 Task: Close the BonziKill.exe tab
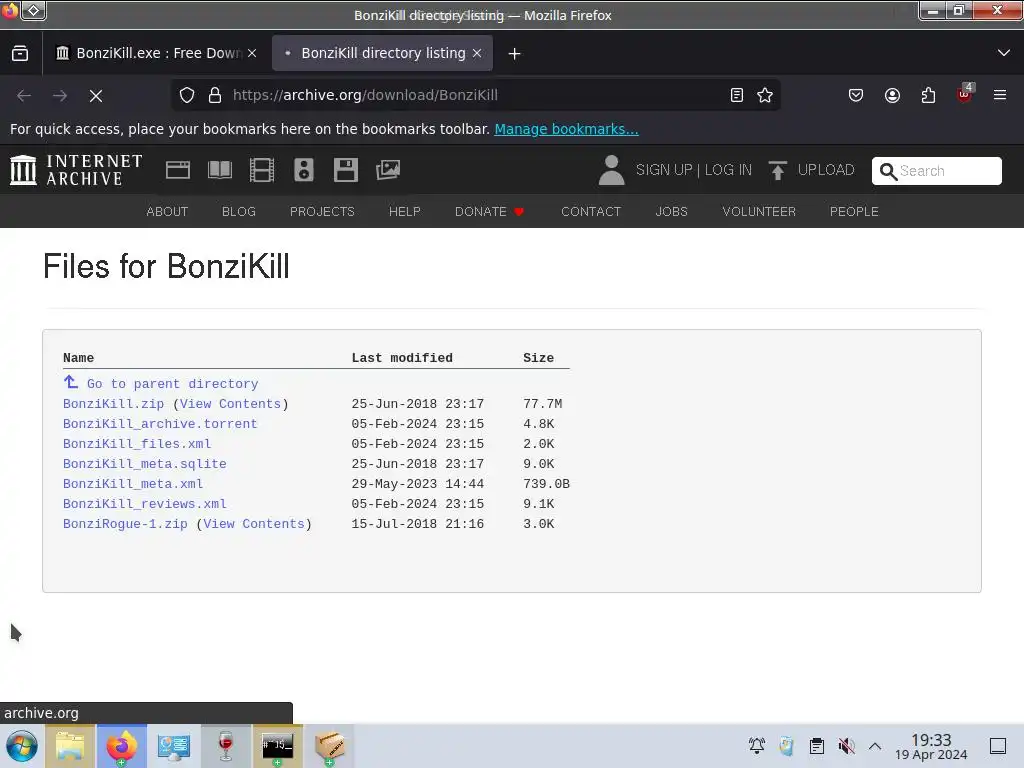point(252,54)
